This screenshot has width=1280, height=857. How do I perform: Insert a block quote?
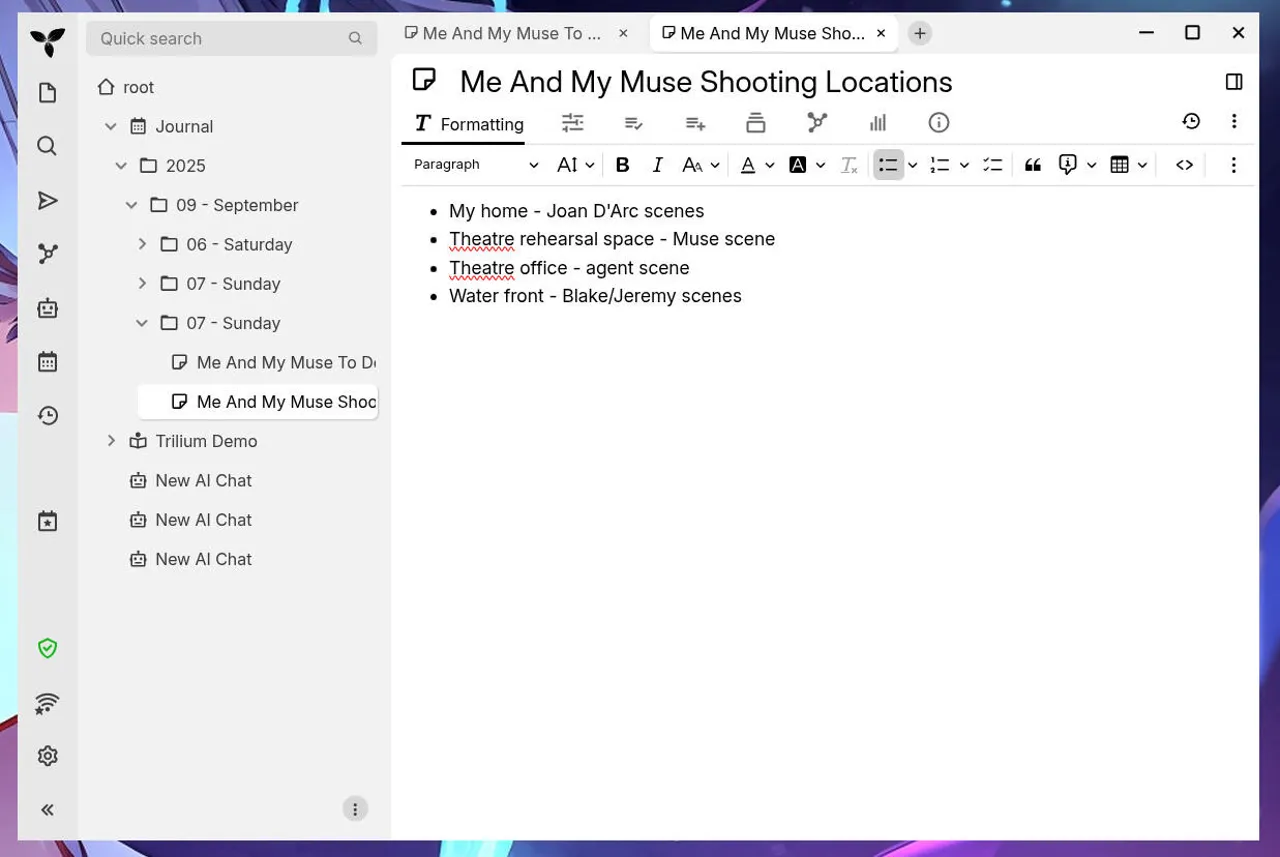click(x=1033, y=165)
